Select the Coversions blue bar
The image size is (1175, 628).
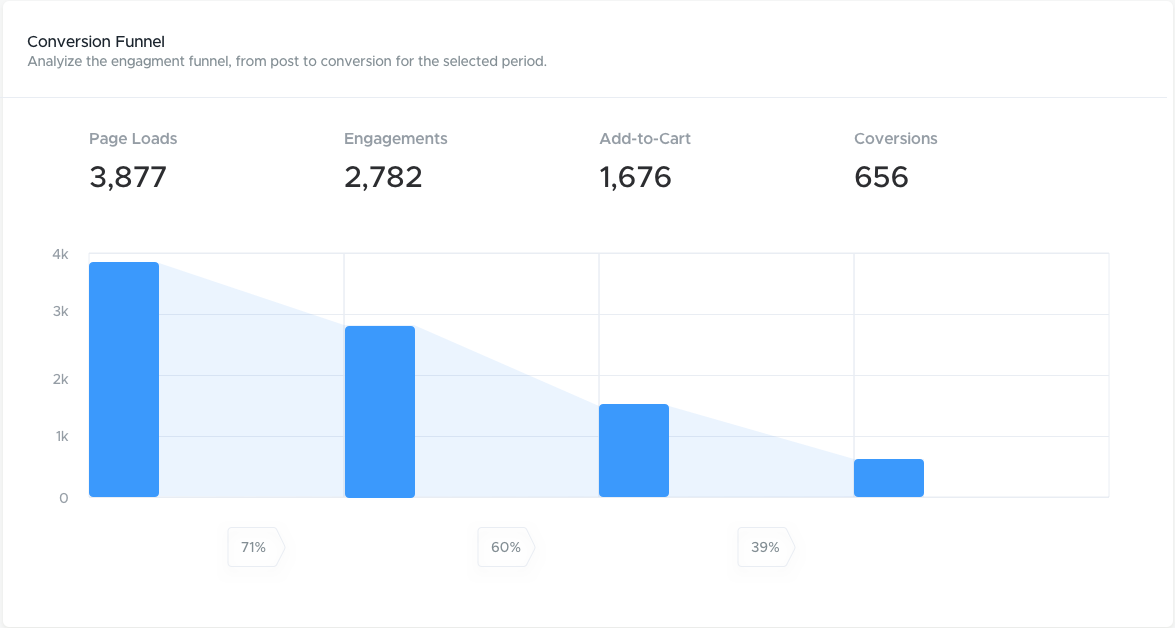[x=889, y=478]
